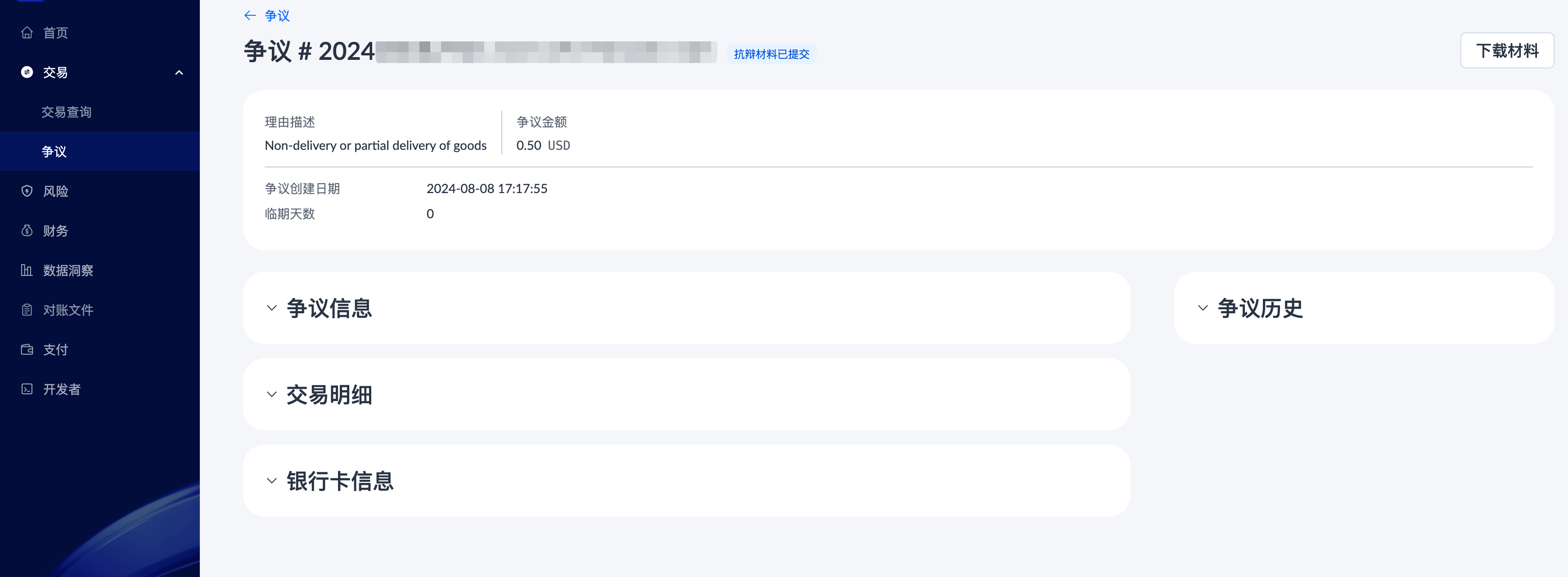Expand the 银行卡信息 section

tap(271, 481)
